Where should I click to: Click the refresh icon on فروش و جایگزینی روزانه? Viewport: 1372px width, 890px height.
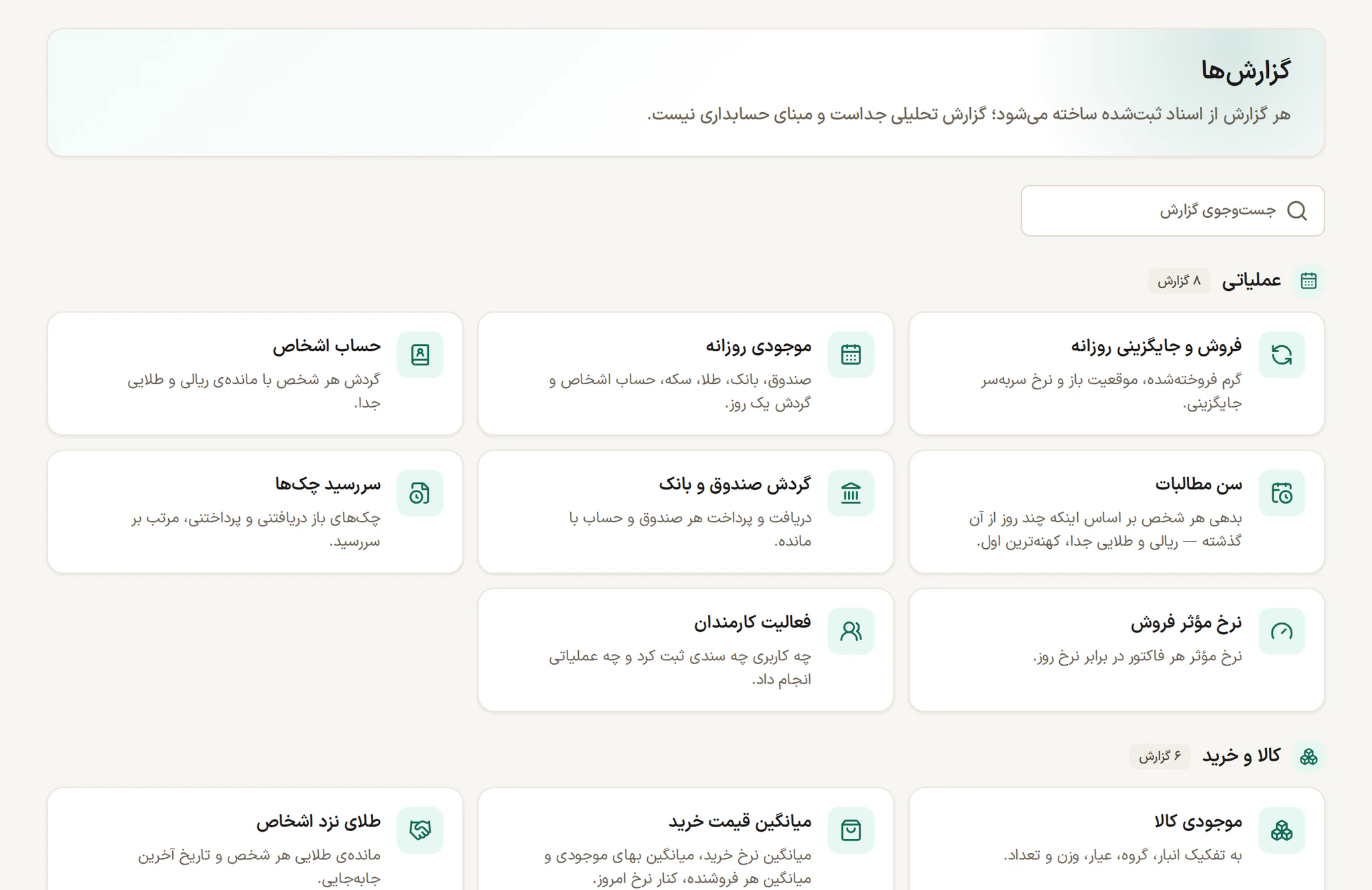pyautogui.click(x=1282, y=355)
